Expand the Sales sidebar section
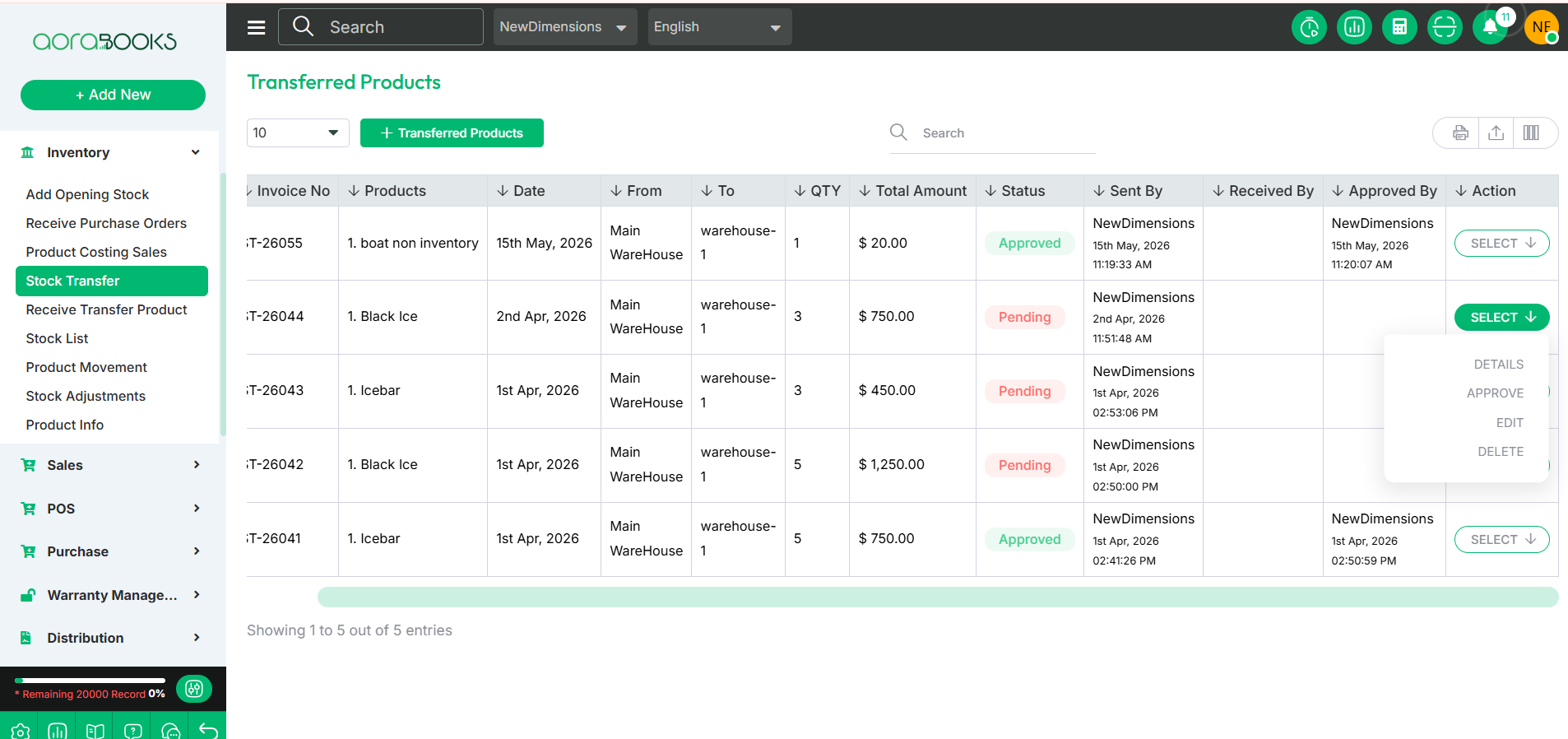This screenshot has height=739, width=1568. [111, 465]
